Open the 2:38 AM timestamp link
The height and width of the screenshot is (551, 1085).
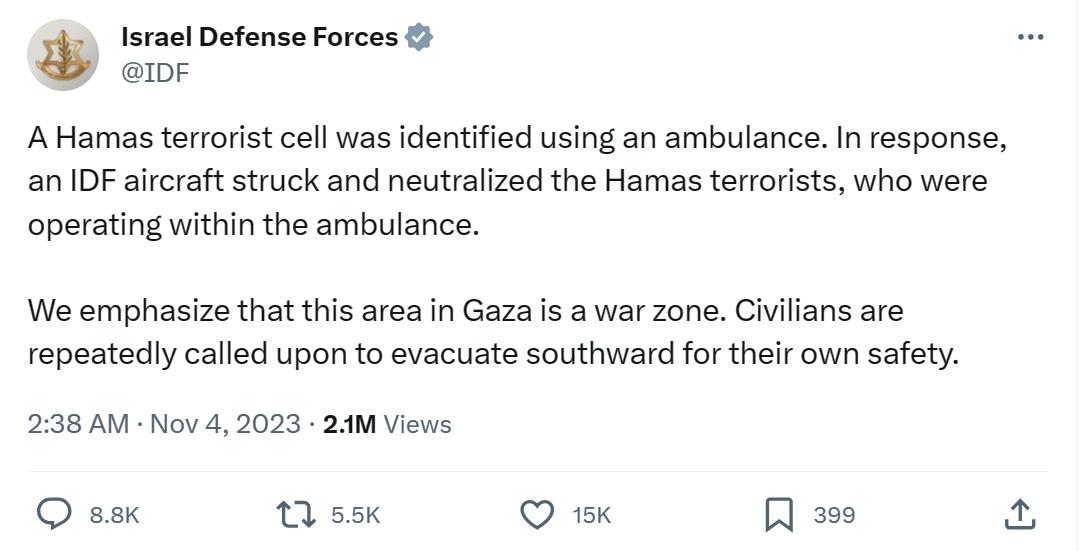(78, 424)
